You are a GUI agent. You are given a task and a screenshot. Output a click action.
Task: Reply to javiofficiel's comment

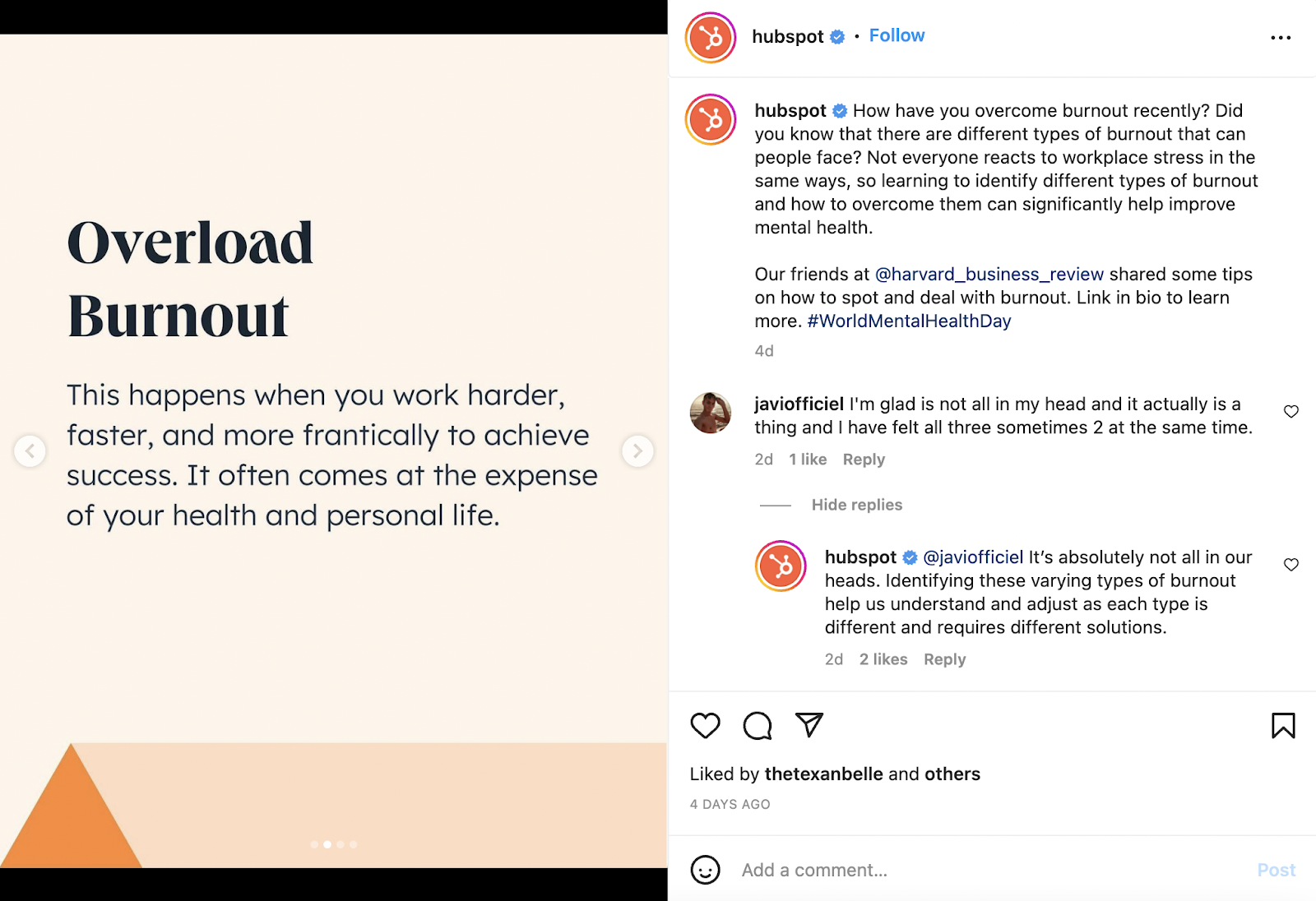(x=864, y=460)
